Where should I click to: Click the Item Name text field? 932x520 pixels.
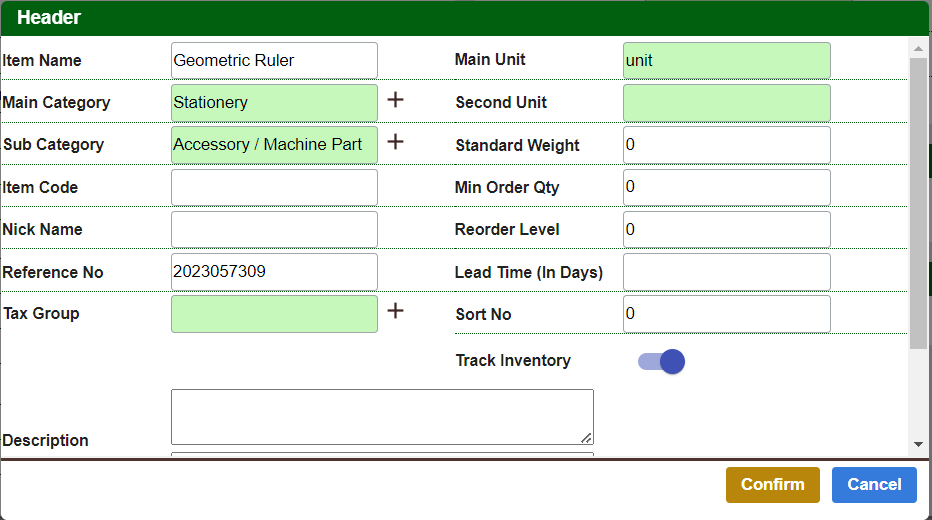(x=274, y=60)
